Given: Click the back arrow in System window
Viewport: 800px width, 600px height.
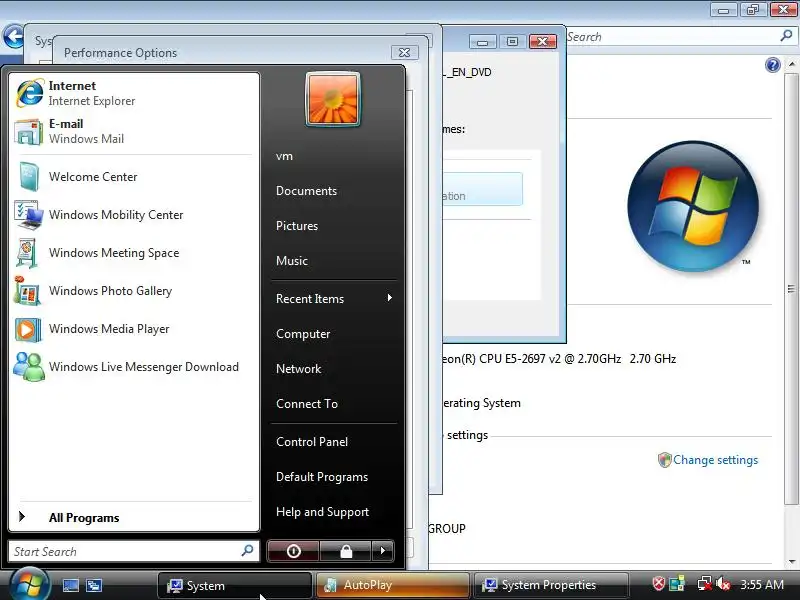Looking at the screenshot, I should (x=13, y=36).
